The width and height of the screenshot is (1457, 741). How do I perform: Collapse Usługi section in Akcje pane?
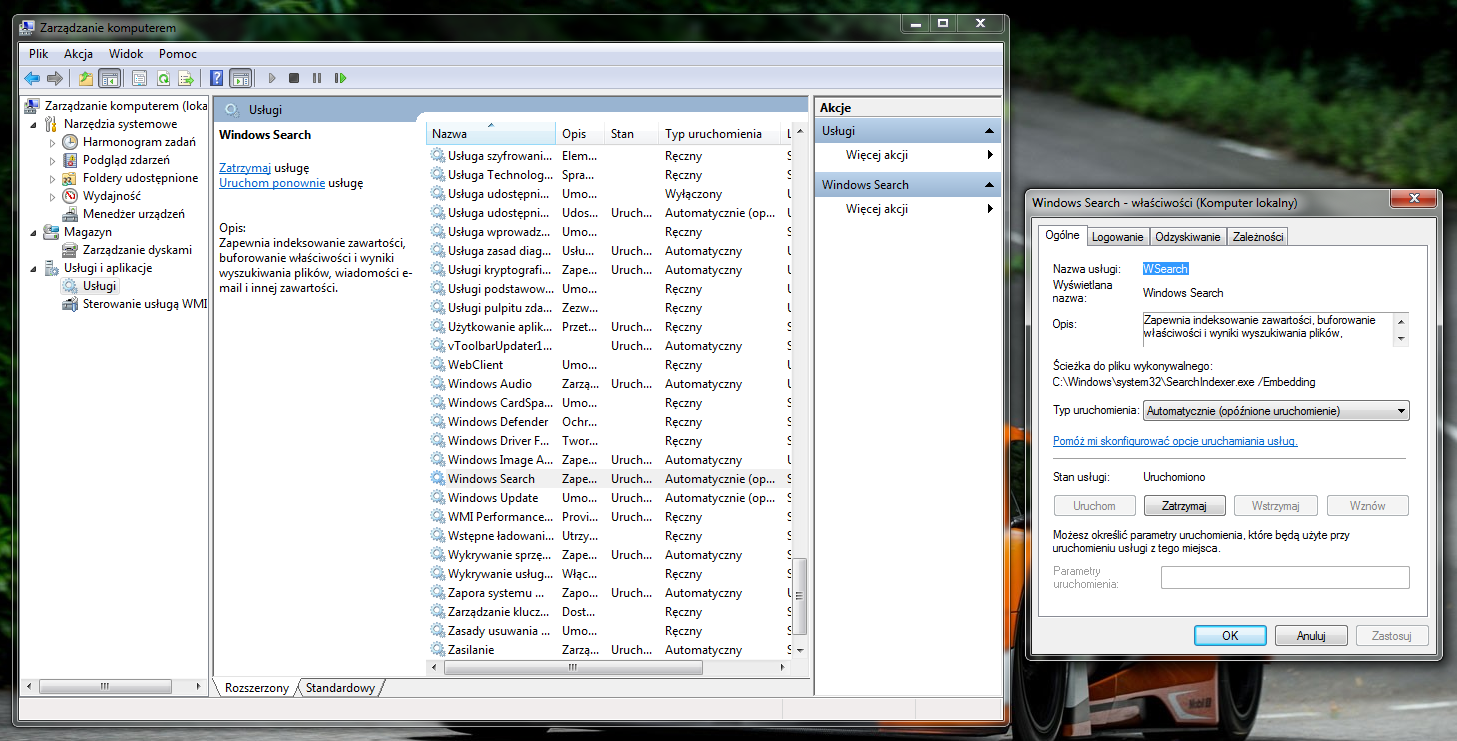tap(989, 131)
